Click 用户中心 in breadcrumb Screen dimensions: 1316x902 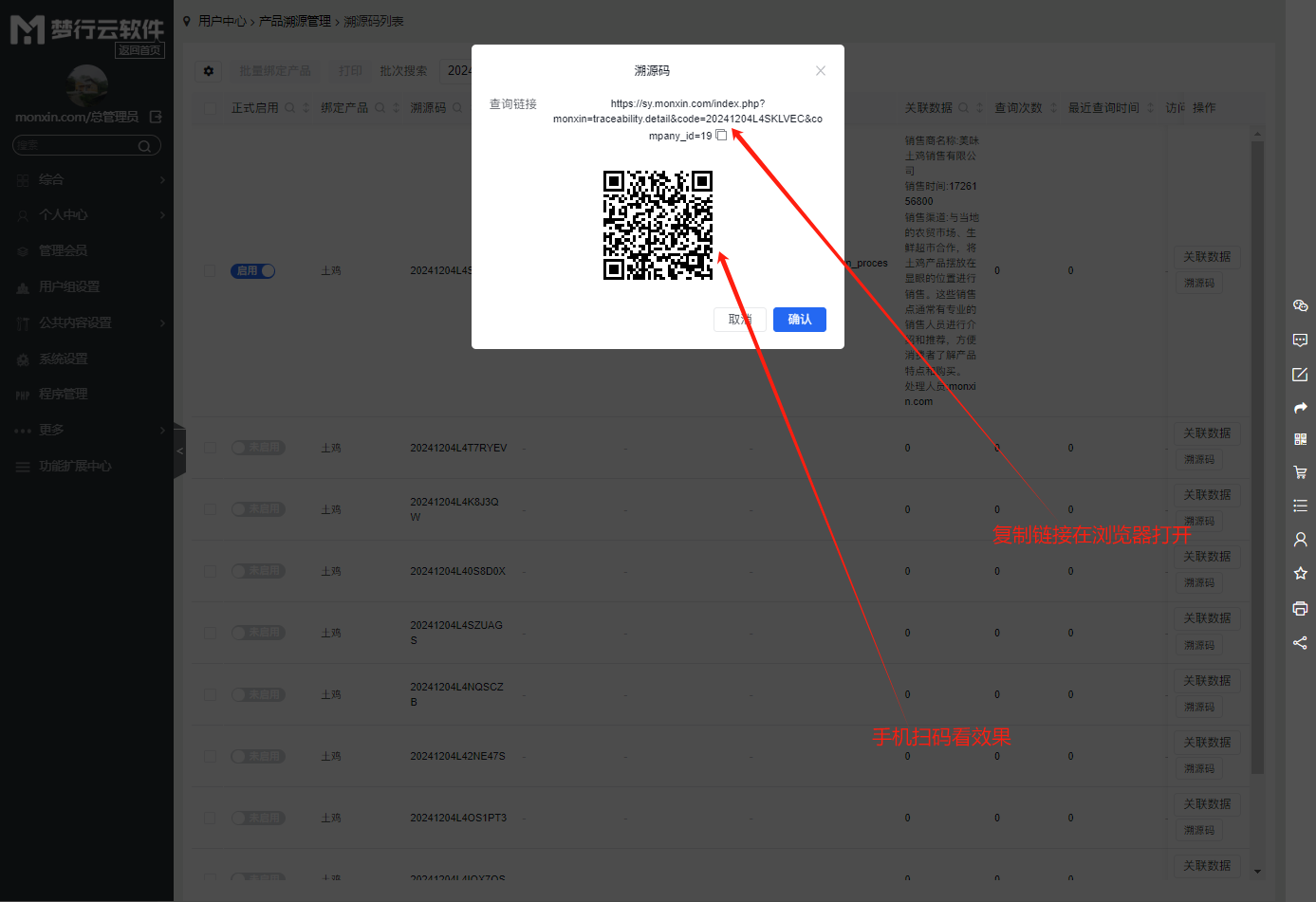click(222, 21)
